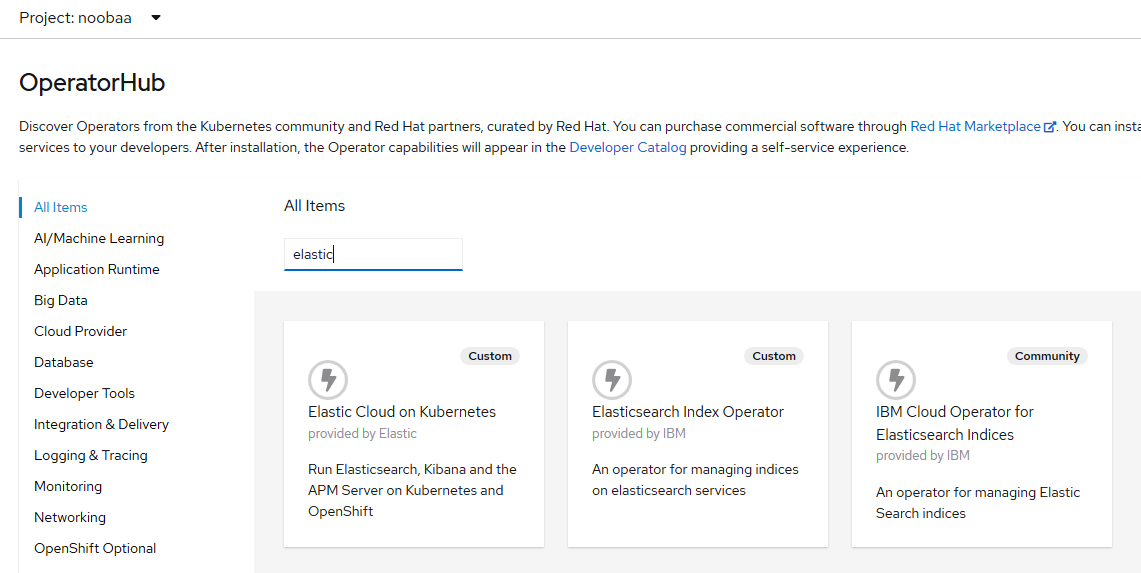Go to the Developer Catalog link
Screen dimensions: 1141x573
[x=627, y=147]
